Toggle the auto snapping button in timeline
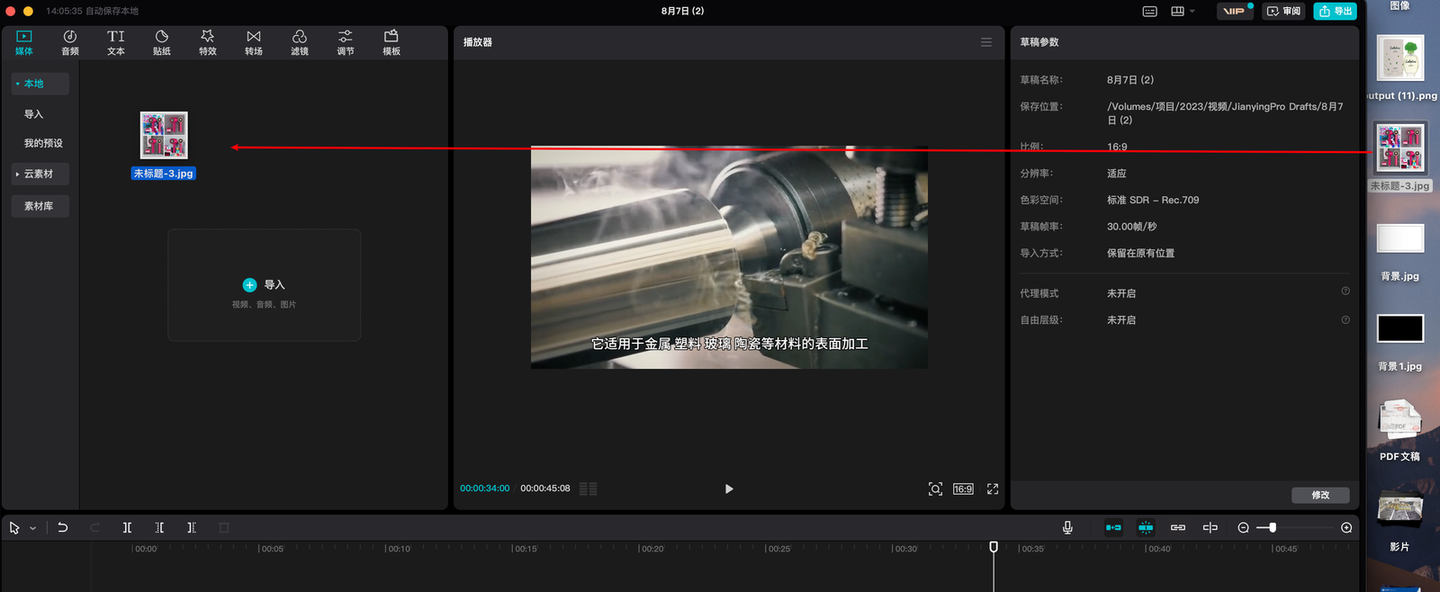 [x=1145, y=527]
